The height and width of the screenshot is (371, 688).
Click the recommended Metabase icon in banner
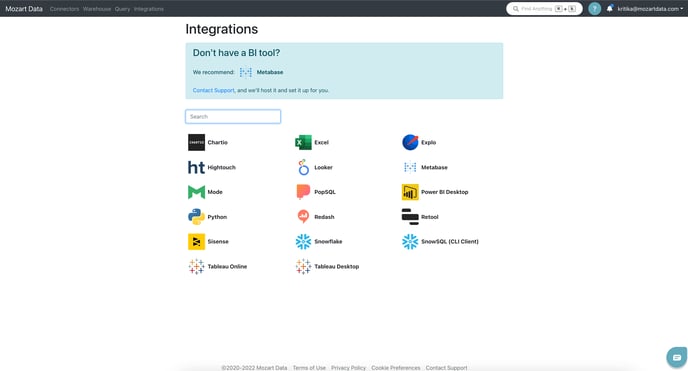(x=246, y=72)
